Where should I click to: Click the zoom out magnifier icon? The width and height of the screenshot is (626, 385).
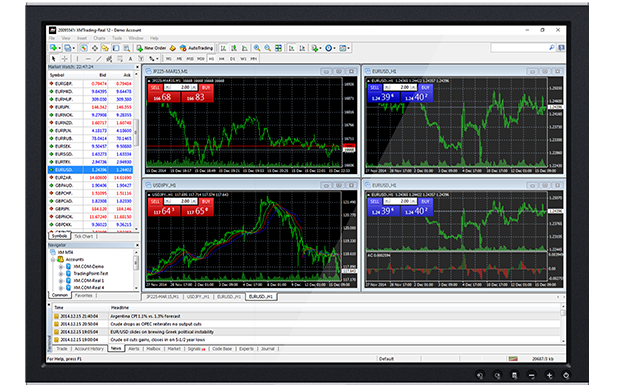267,48
